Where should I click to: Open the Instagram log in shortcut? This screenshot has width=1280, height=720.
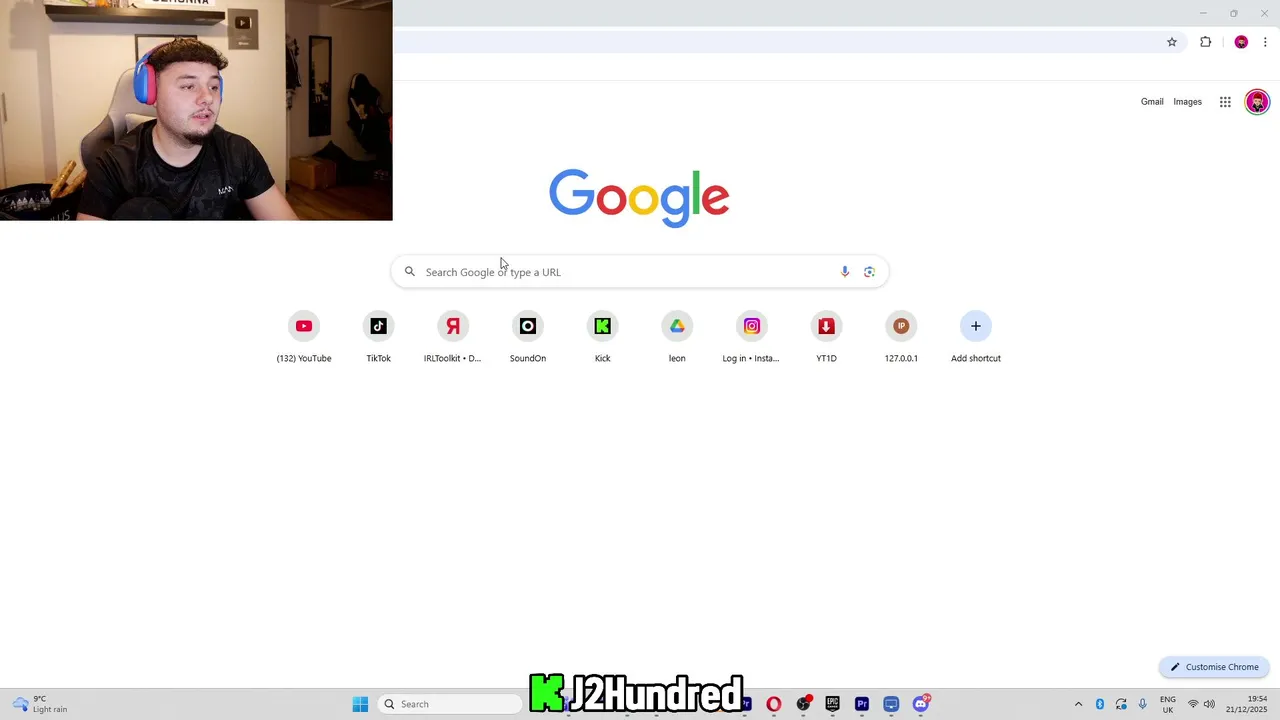click(x=752, y=337)
